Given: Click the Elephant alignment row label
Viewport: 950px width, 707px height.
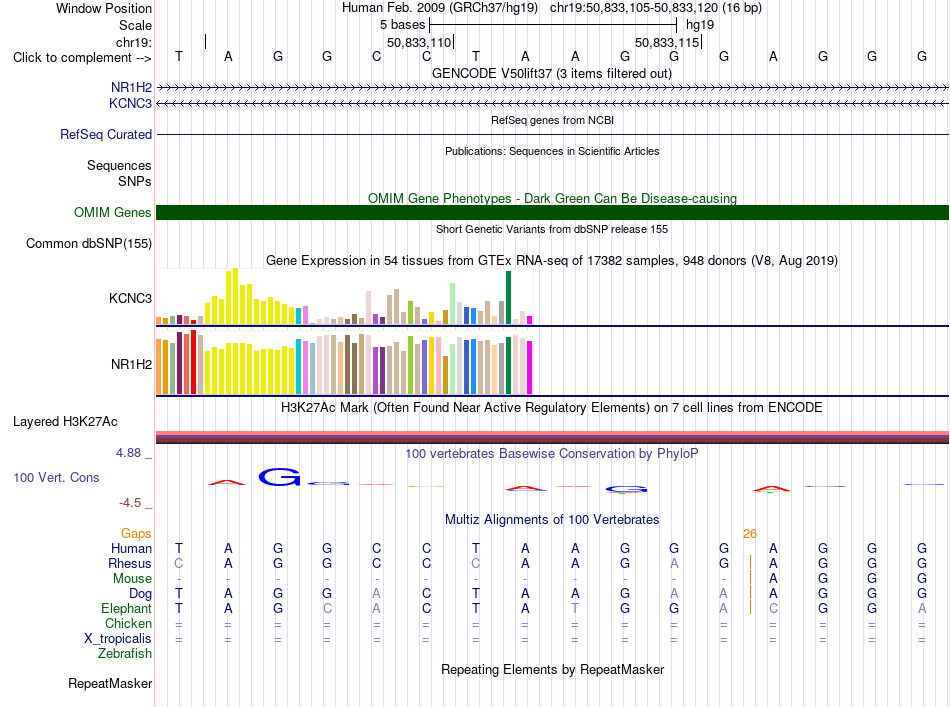Looking at the screenshot, I should click(126, 608).
